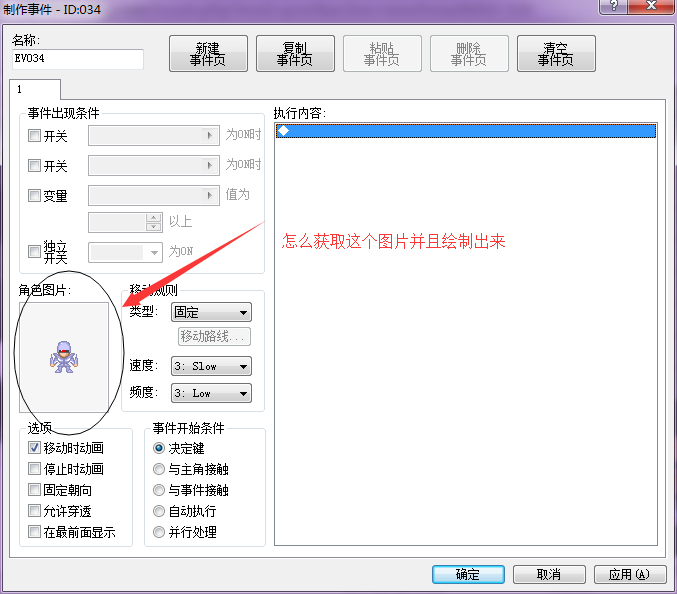This screenshot has height=594, width=677.
Task: Close the 制作事件 dialog window
Action: coord(652,6)
